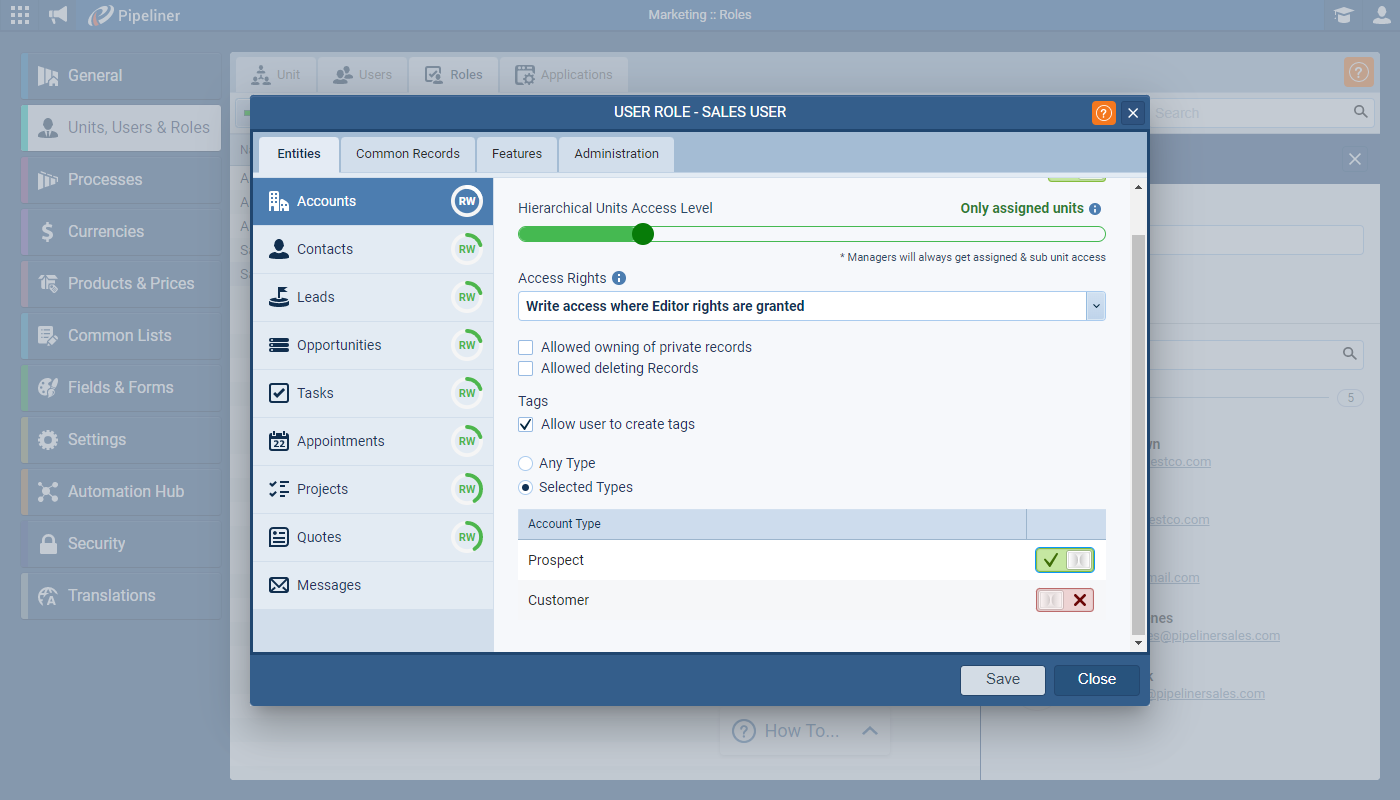Click the Hierarchical Units Access Level slider handle
Viewport: 1400px width, 800px height.
pyautogui.click(x=643, y=234)
